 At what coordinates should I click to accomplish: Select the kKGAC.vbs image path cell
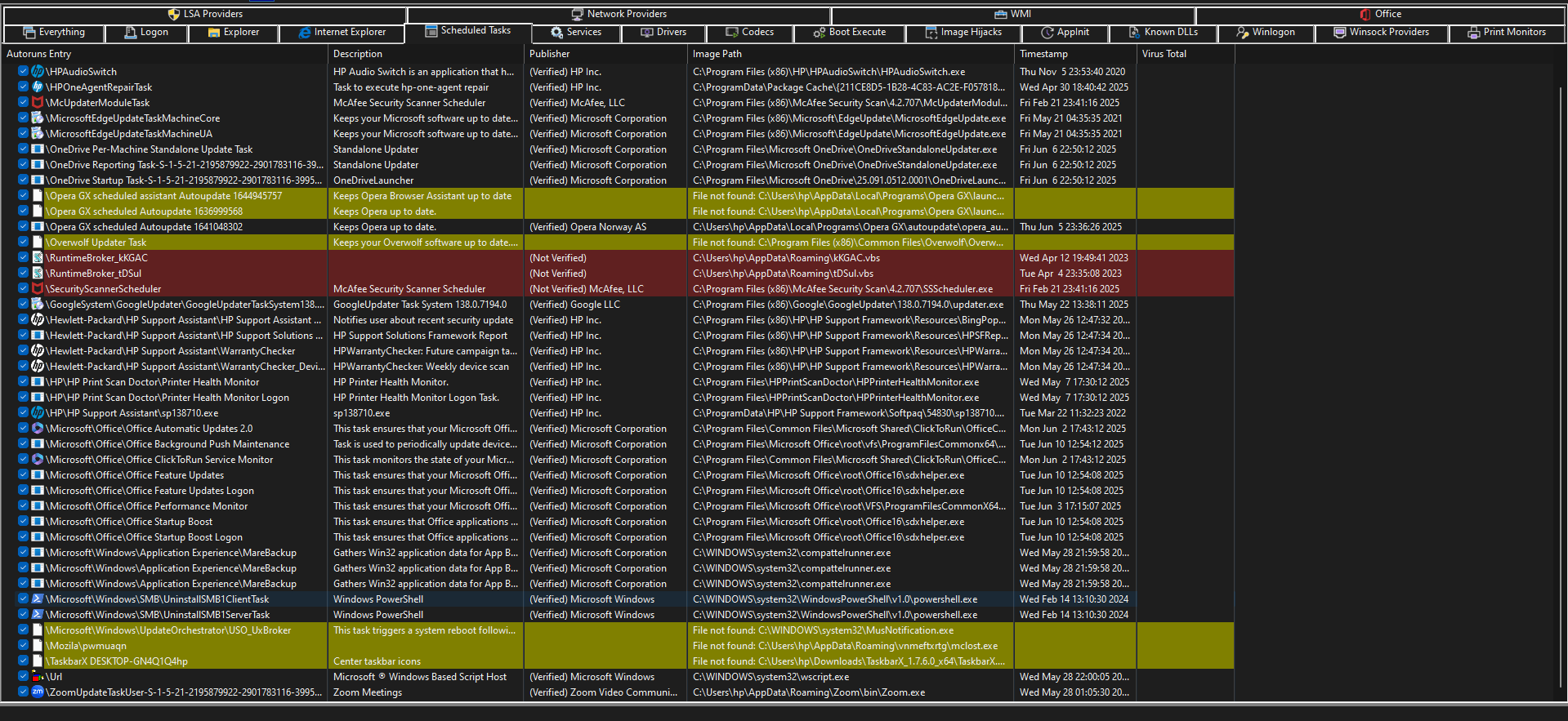coord(850,258)
